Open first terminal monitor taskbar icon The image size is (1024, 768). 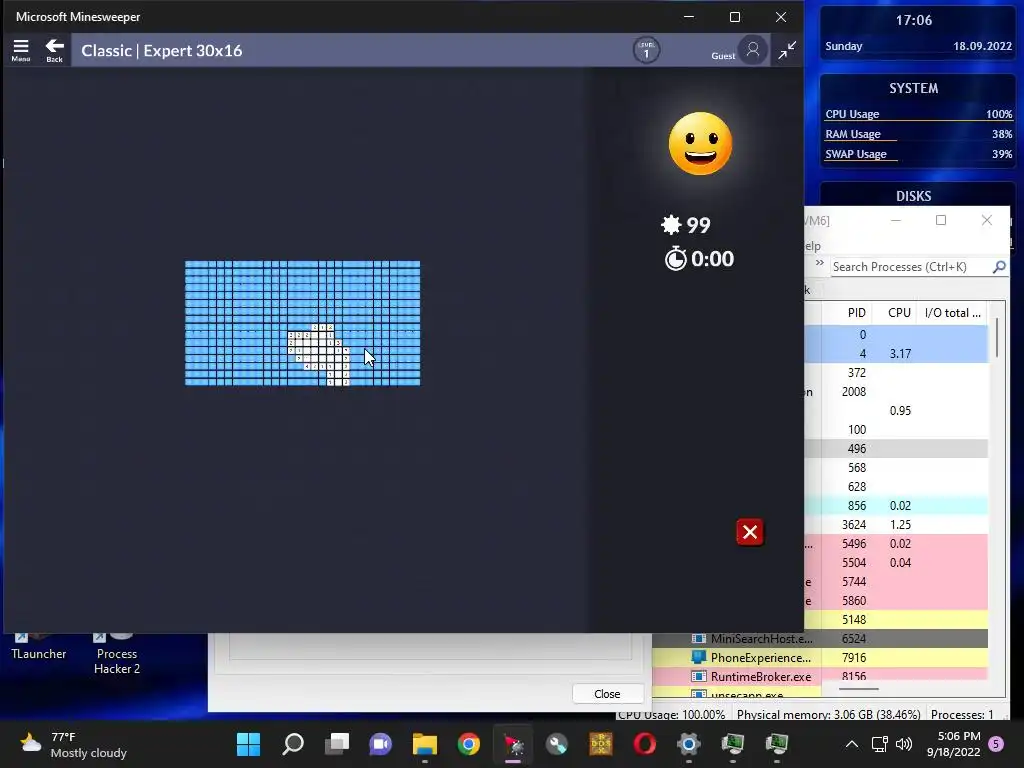pyautogui.click(x=733, y=744)
